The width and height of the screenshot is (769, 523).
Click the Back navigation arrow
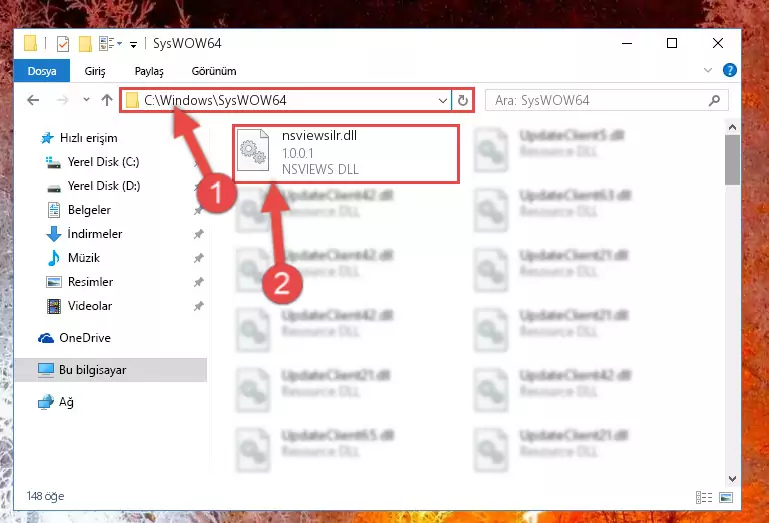33,101
